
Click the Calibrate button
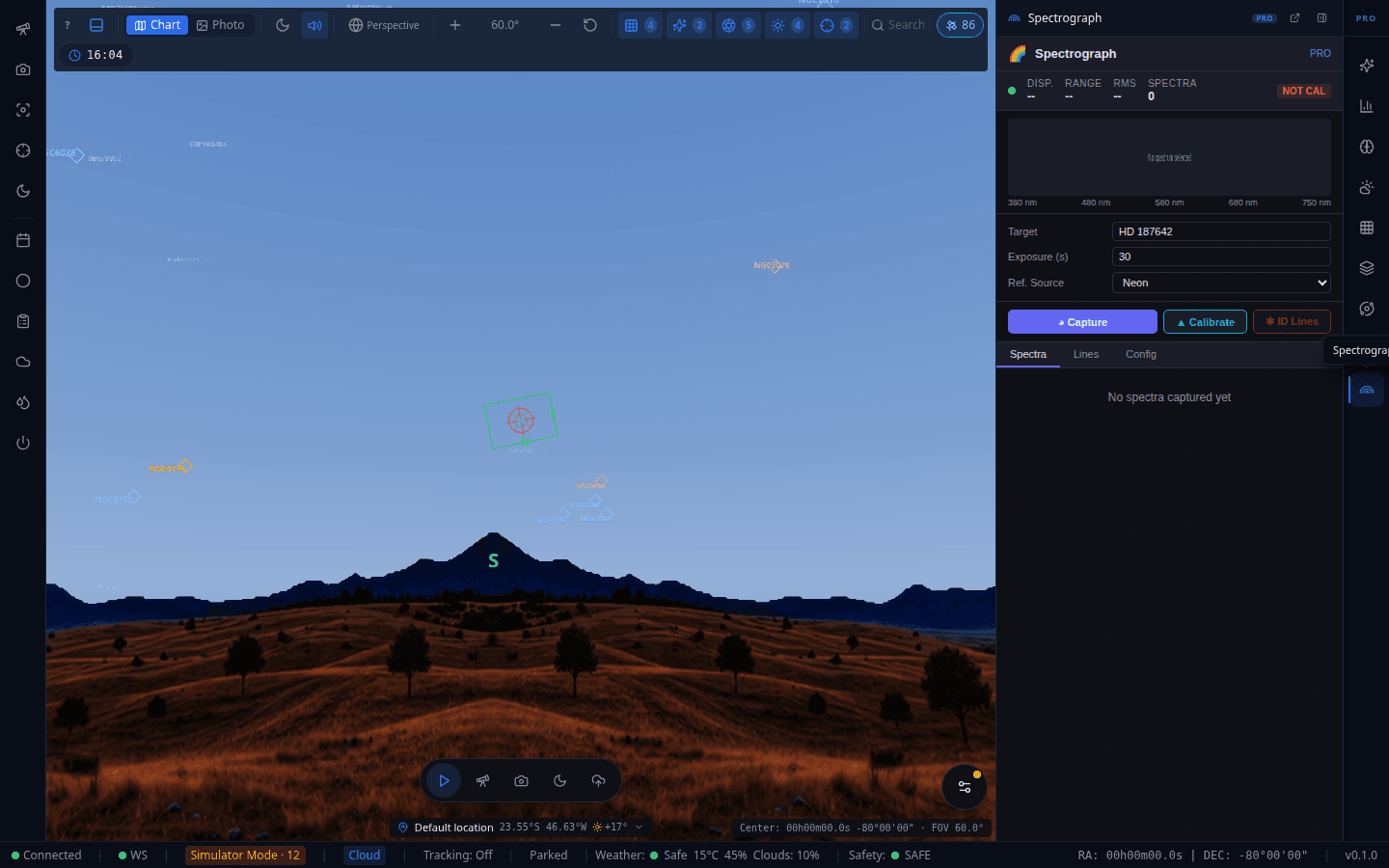1206,322
